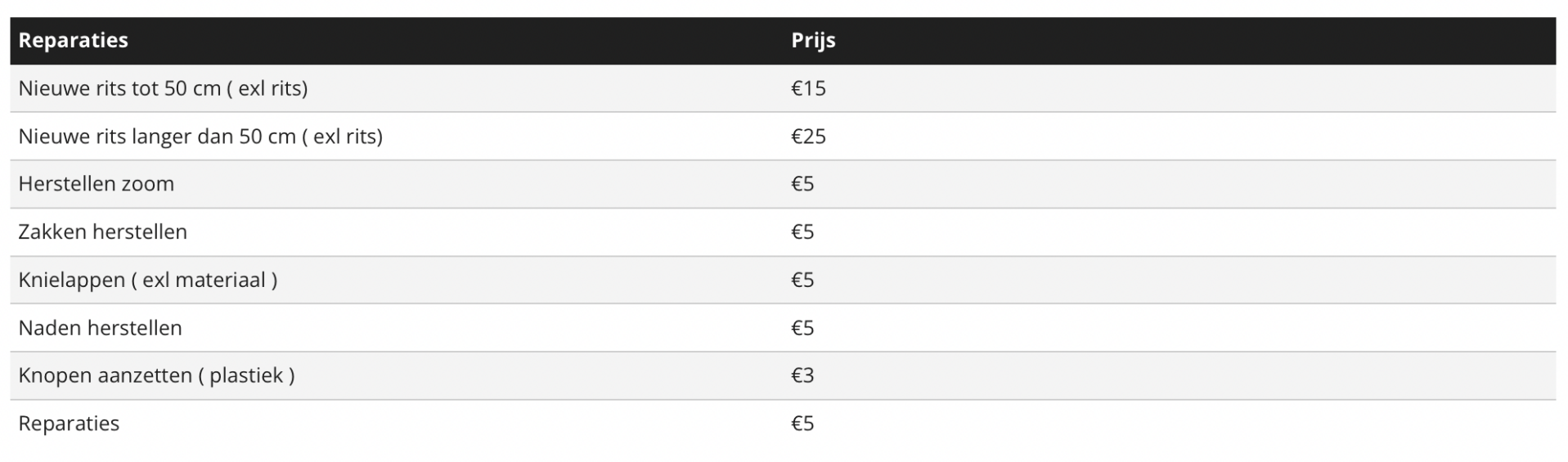Select 'Nieuwe rits langer dan 50 cm' label
The width and height of the screenshot is (1568, 462).
[x=157, y=136]
